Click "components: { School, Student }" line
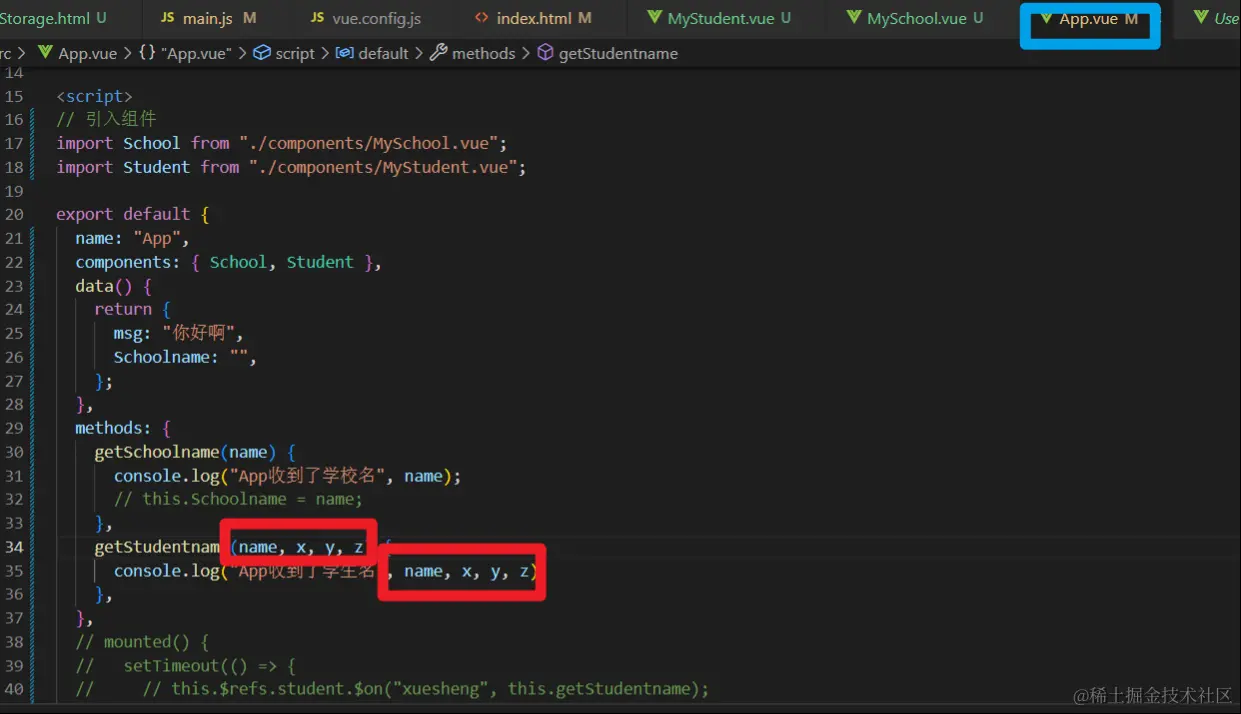Viewport: 1241px width, 714px height. 228,262
